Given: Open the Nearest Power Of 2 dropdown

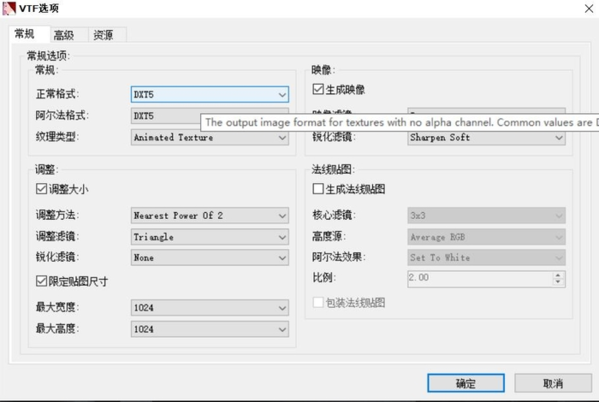Looking at the screenshot, I should [x=210, y=216].
